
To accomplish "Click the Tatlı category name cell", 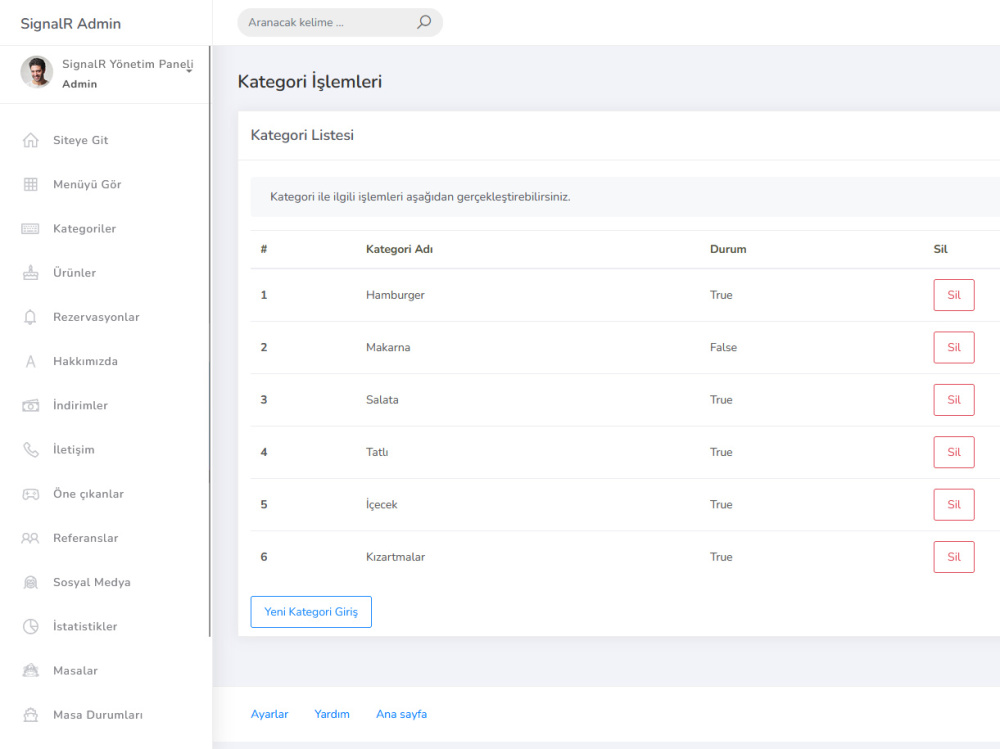I will [x=377, y=452].
